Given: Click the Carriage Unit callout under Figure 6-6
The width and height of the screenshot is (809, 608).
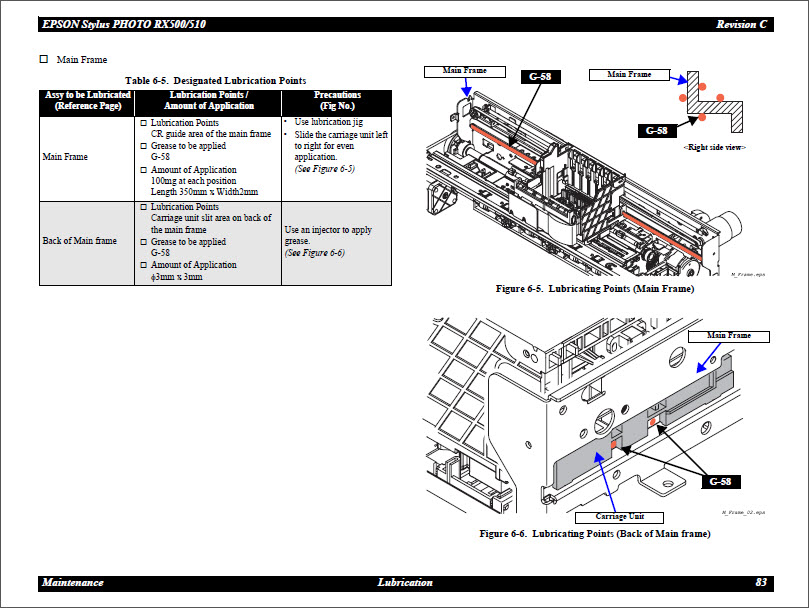Looking at the screenshot, I should coord(620,516).
